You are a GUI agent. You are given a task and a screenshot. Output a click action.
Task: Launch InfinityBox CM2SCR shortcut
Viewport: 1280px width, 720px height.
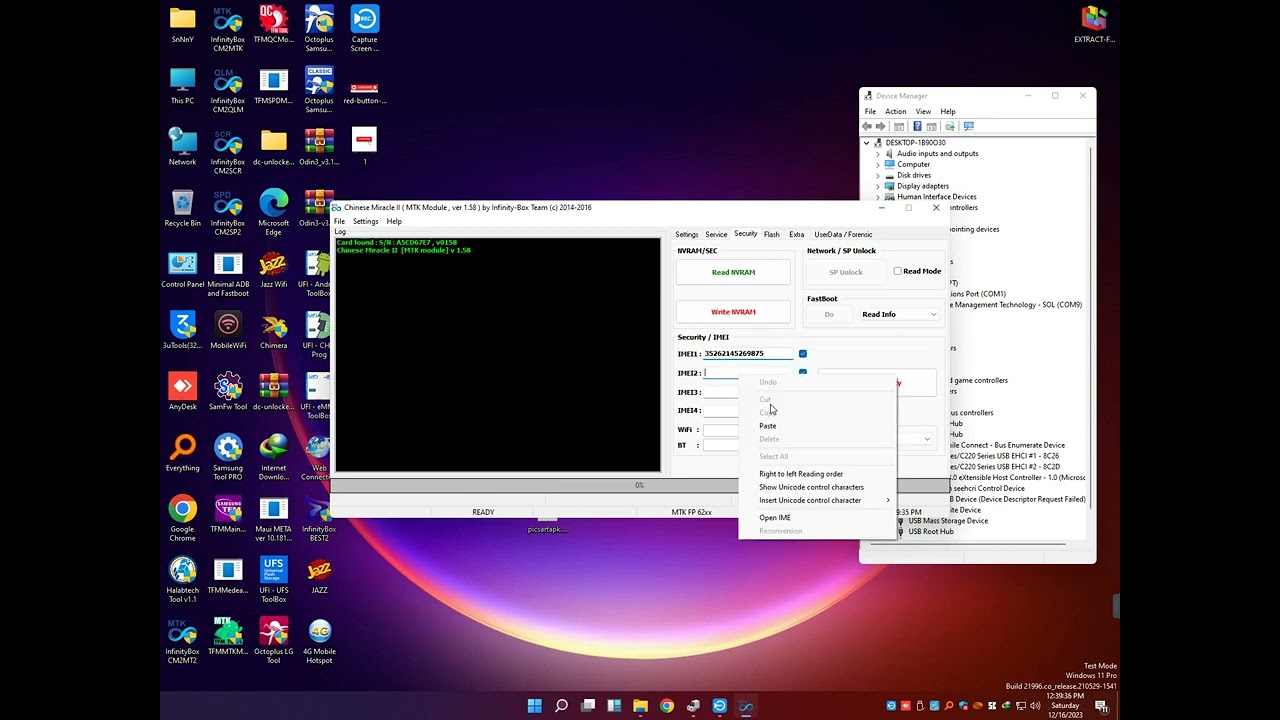[x=228, y=152]
